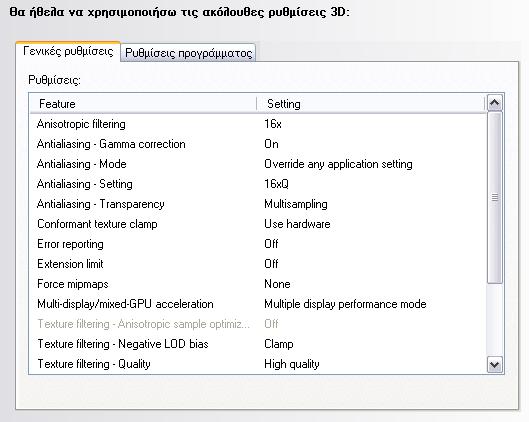Switch to the Ρυθμίσεις προγράμματος tab

[x=188, y=53]
